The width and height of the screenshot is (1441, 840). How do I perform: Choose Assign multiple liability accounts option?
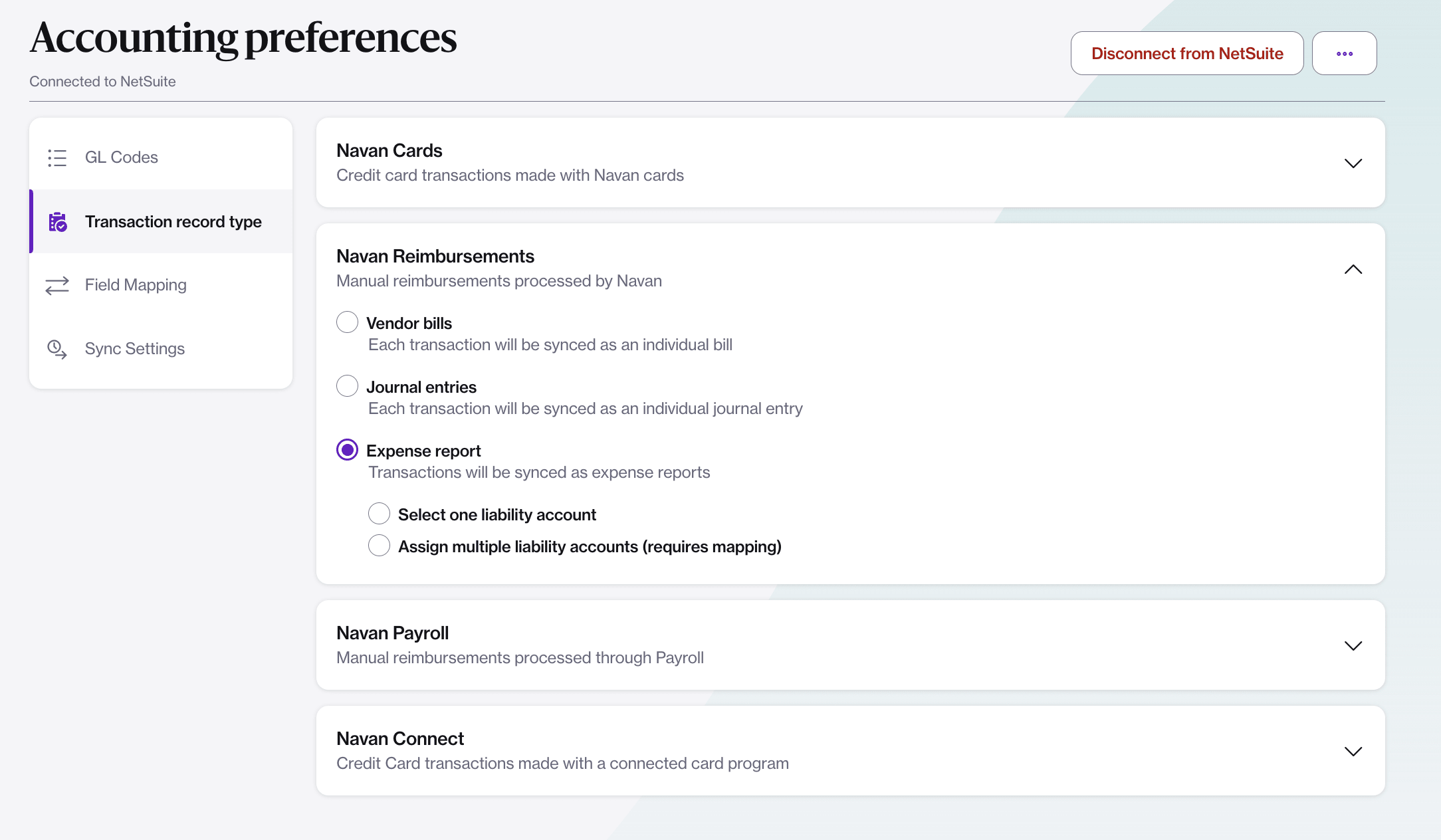point(379,546)
